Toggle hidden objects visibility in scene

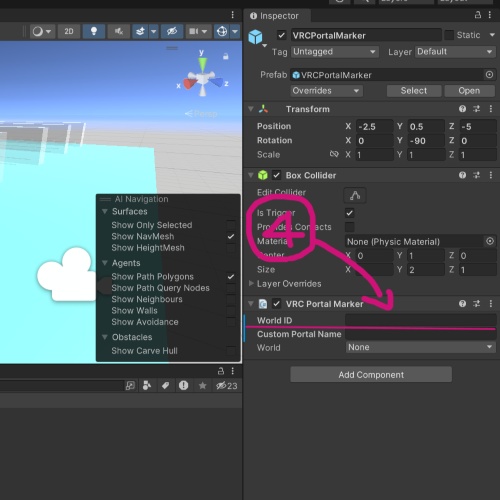coord(172,32)
